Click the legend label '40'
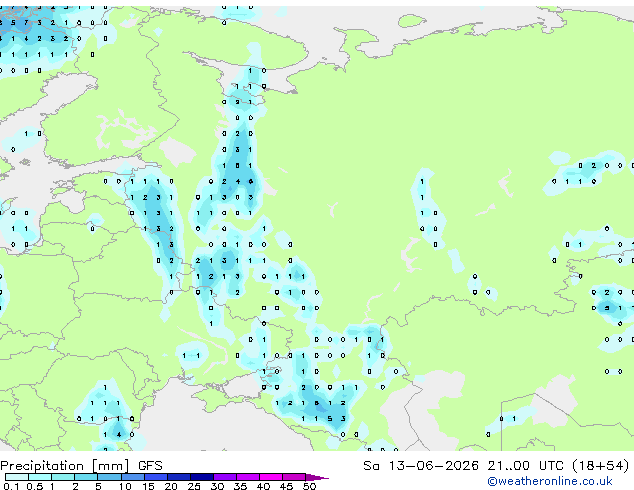 (263, 486)
